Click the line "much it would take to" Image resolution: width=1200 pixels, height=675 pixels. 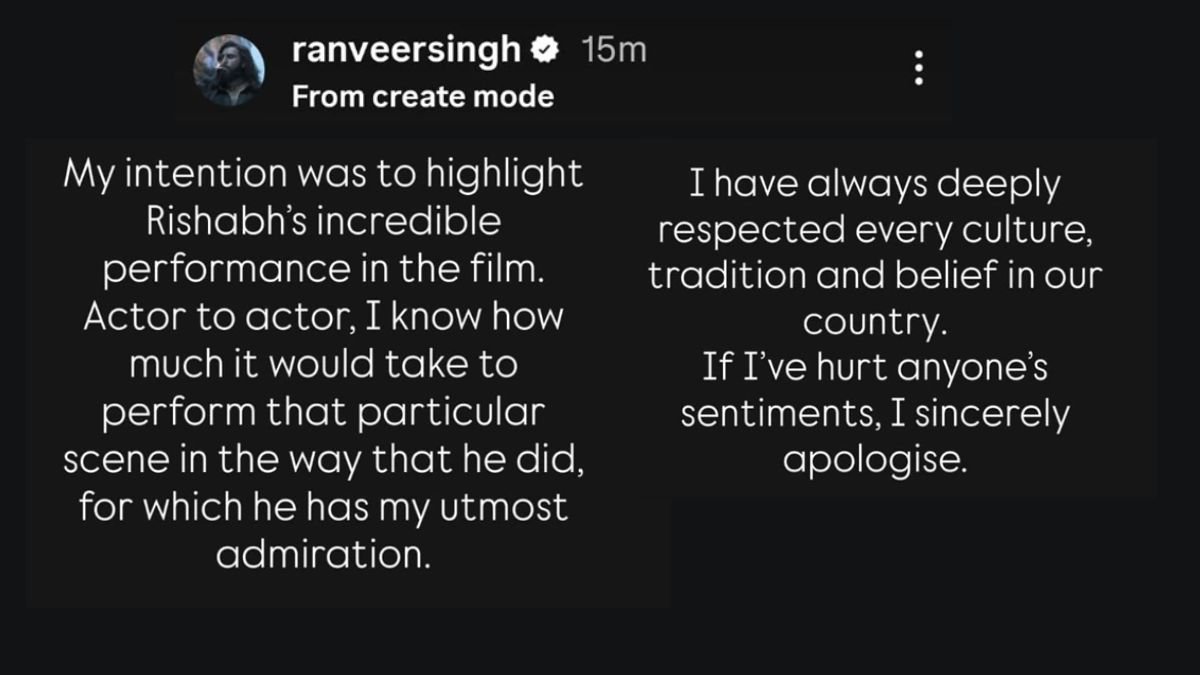tap(323, 364)
